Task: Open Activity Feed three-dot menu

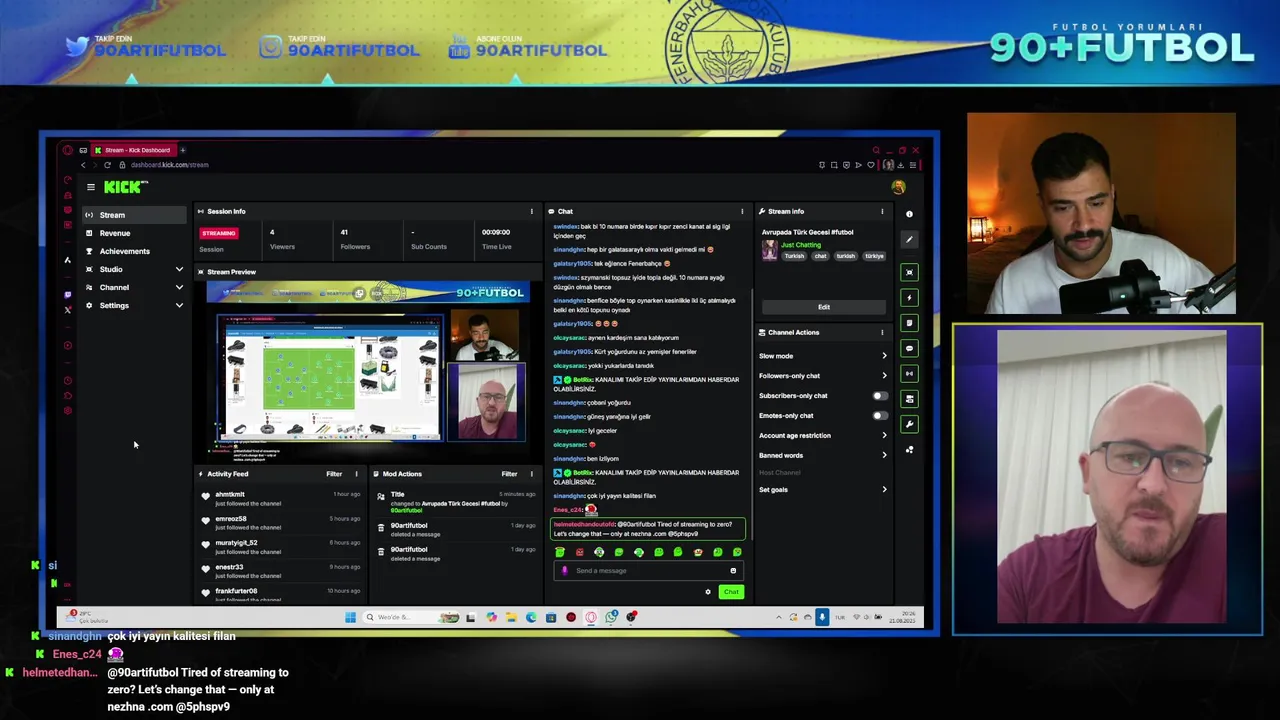Action: click(356, 474)
